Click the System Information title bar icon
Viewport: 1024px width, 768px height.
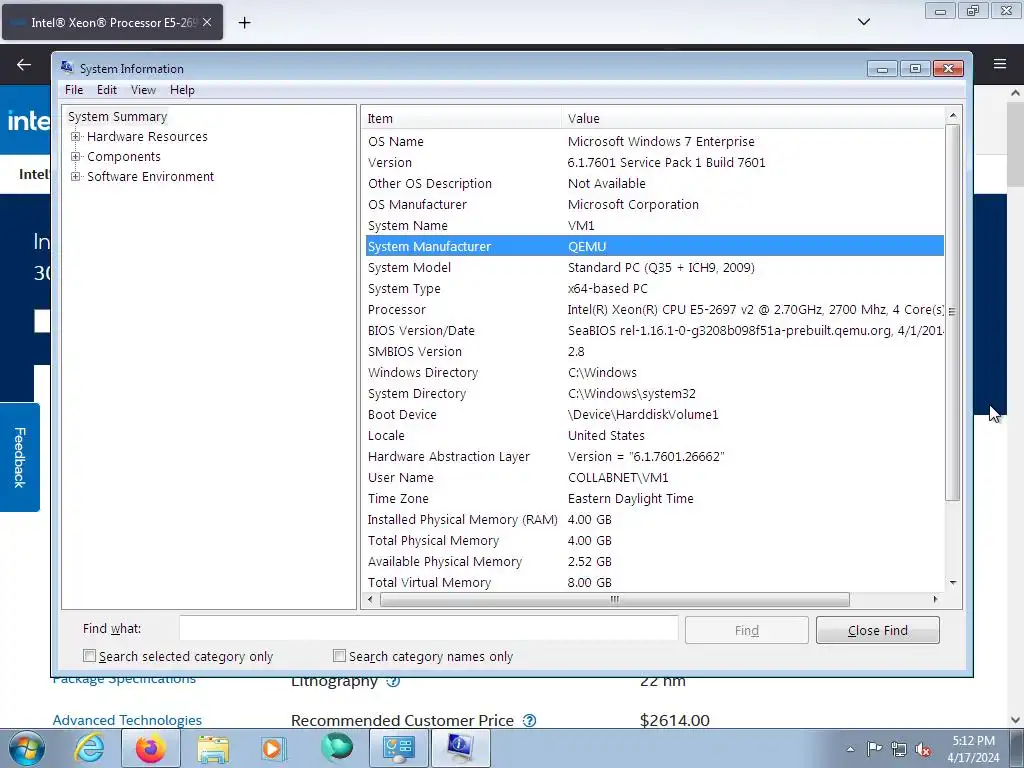[67, 67]
